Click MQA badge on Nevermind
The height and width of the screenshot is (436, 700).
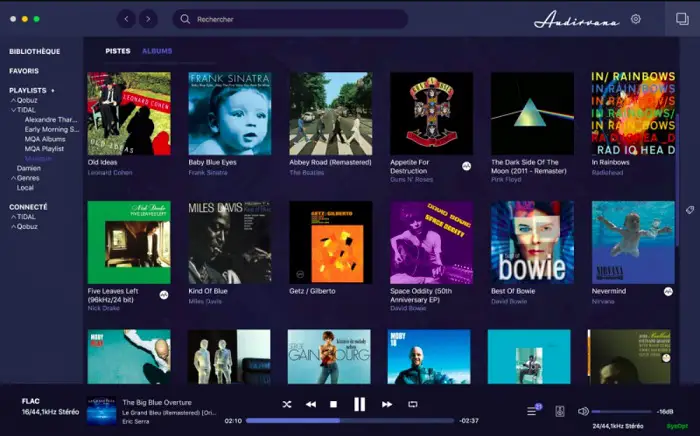coord(668,291)
